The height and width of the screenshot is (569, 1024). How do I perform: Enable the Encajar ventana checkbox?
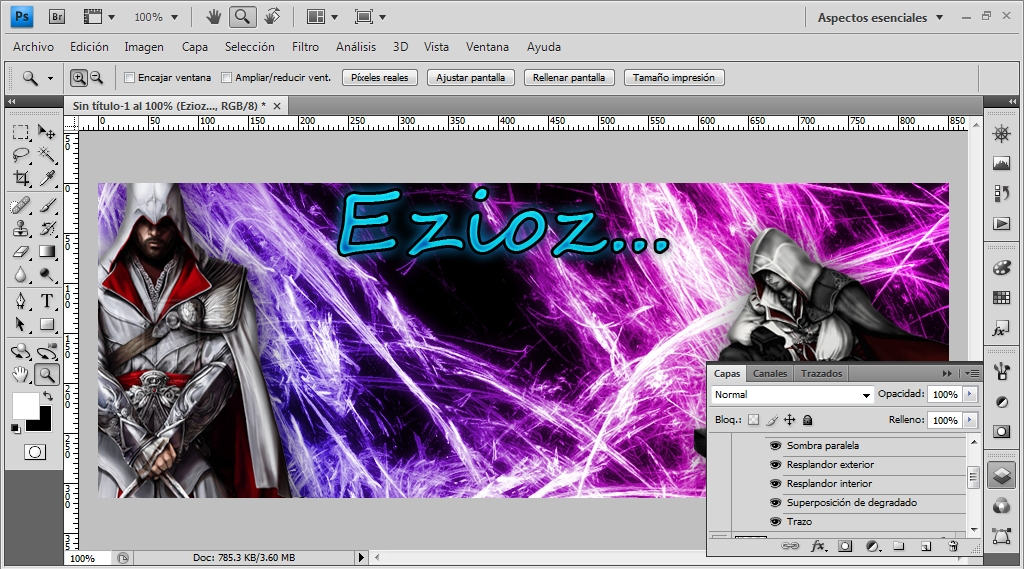click(129, 78)
